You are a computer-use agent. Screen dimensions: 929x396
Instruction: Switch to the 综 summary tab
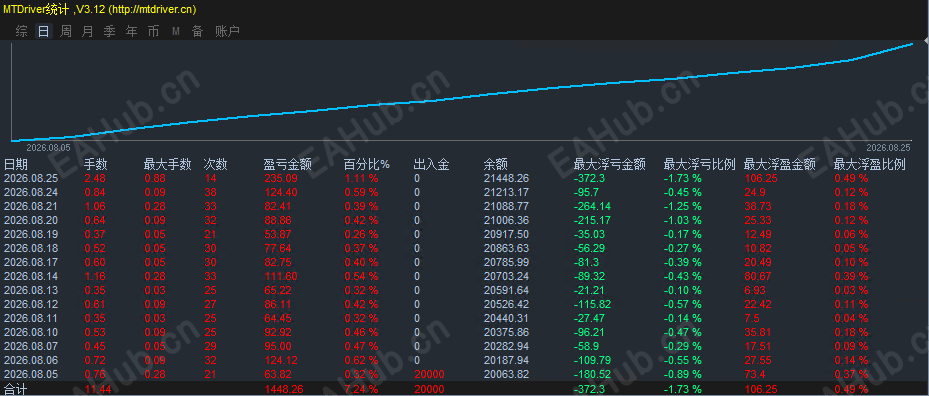click(21, 31)
